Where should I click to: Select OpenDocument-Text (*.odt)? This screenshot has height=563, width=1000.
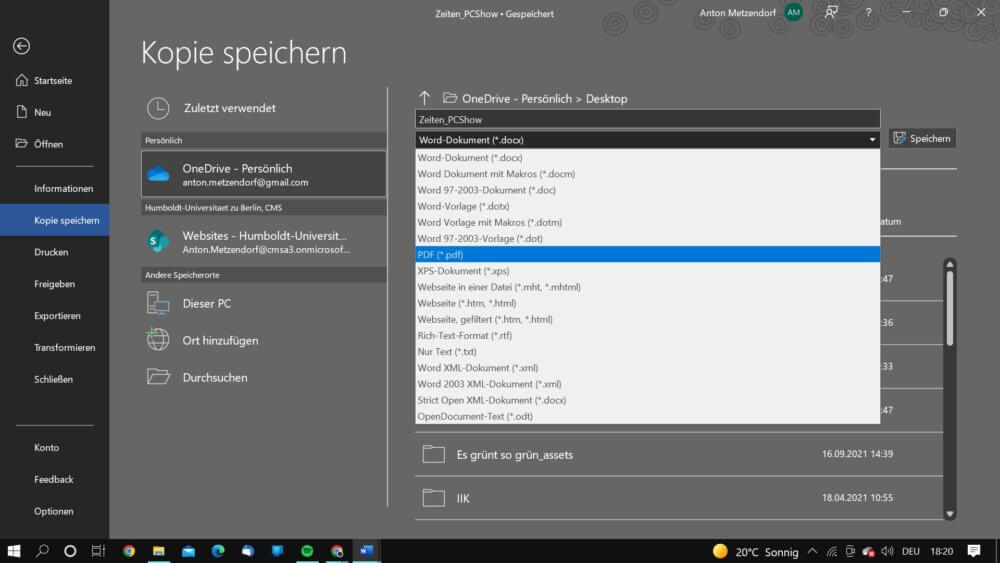pyautogui.click(x=647, y=416)
